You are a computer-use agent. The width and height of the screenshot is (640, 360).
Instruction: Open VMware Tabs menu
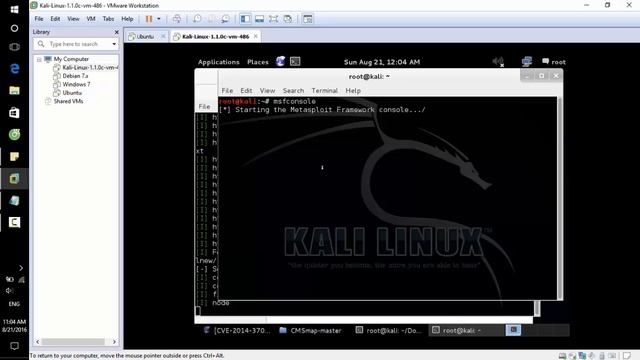coord(108,19)
